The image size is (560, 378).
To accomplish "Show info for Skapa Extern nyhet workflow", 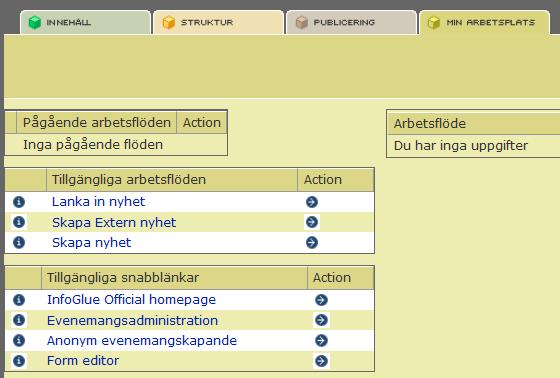I will pos(19,222).
